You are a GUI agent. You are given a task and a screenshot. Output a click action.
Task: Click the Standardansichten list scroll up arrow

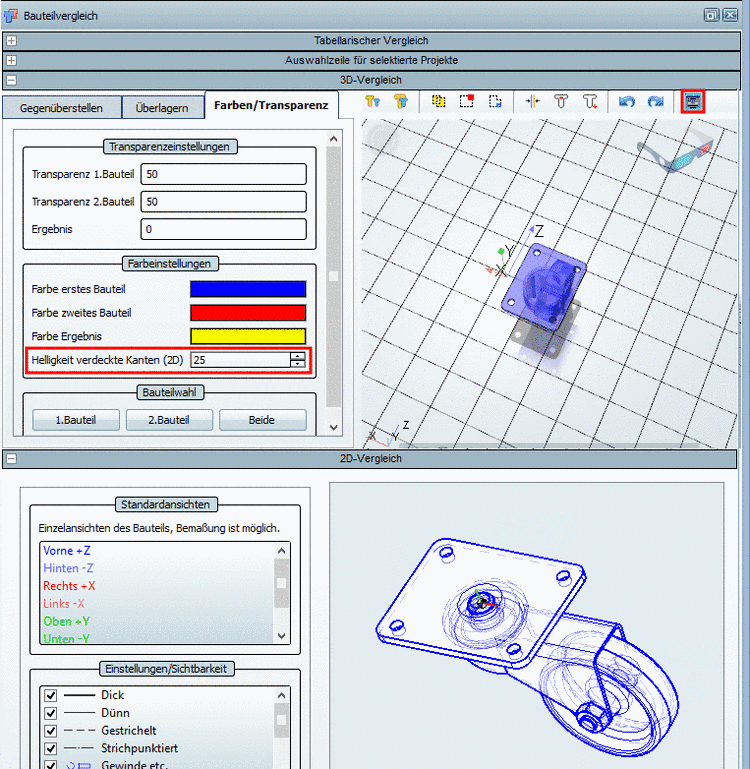[x=282, y=551]
